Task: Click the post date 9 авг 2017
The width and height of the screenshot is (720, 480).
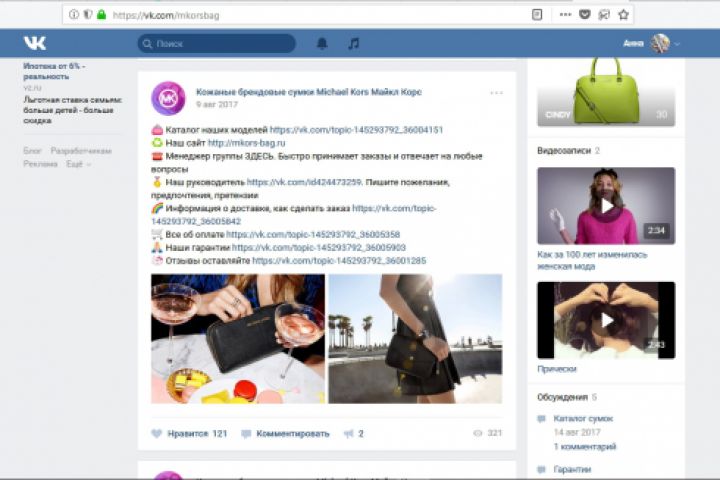Action: coord(217,105)
